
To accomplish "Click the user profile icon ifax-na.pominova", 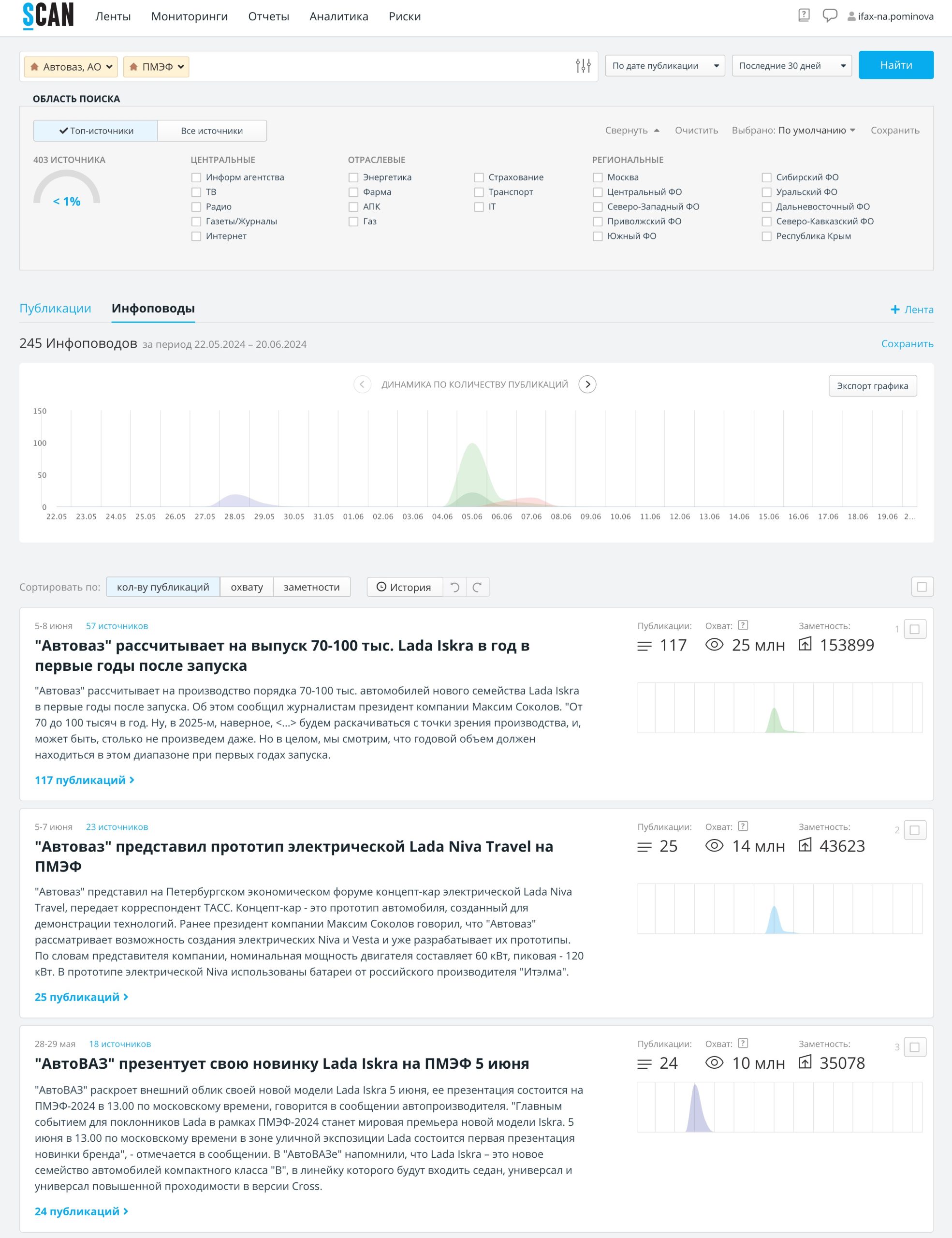I will pyautogui.click(x=851, y=16).
